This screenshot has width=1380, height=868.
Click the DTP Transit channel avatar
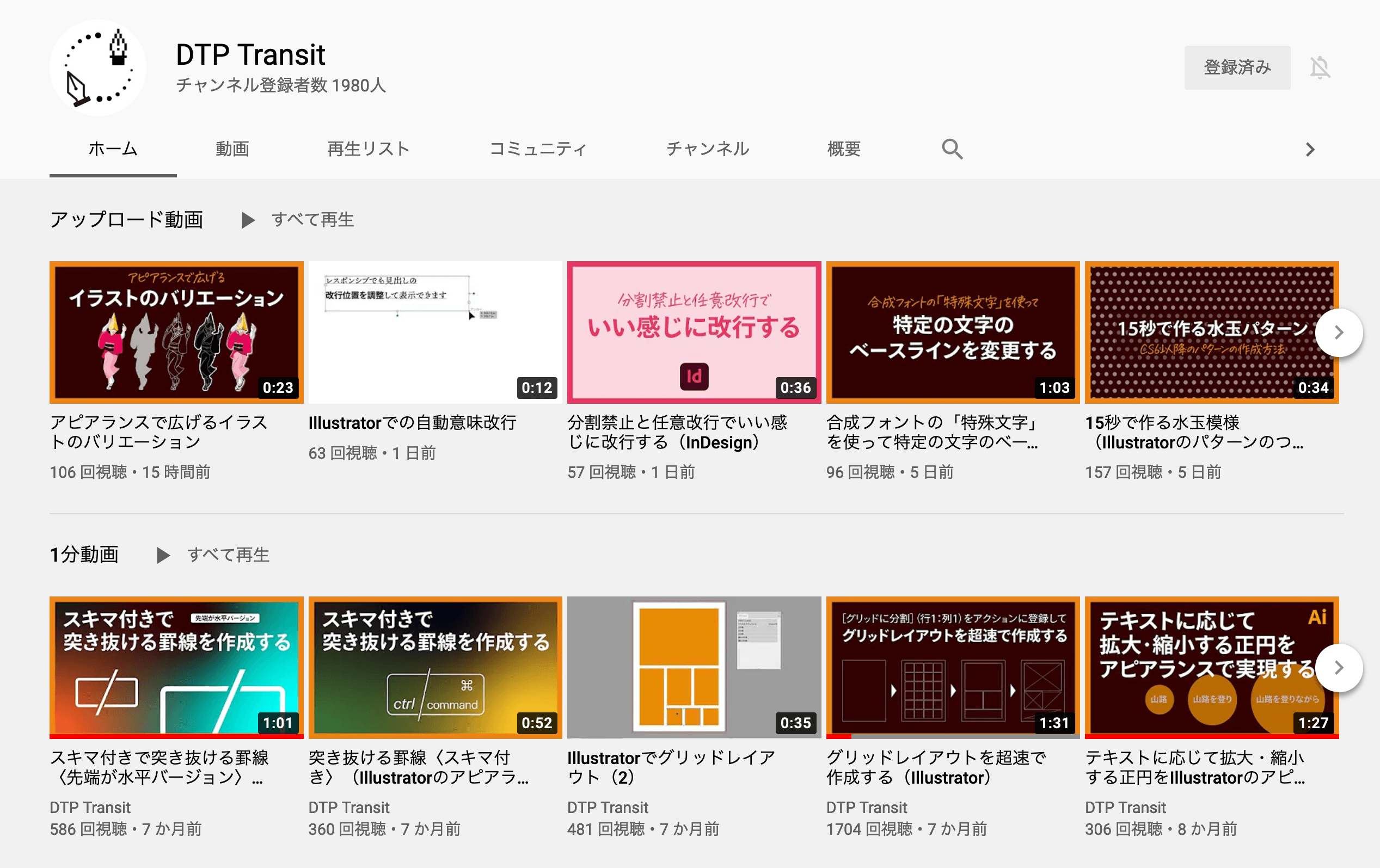(x=97, y=67)
